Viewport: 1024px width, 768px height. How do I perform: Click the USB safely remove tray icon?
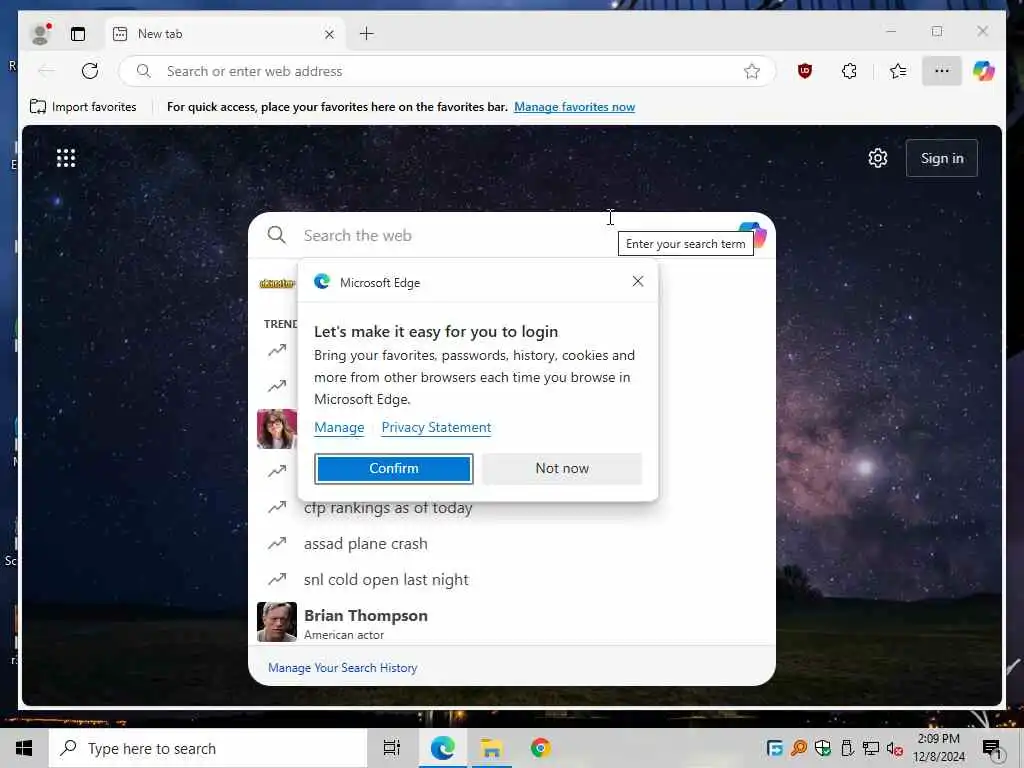point(847,748)
